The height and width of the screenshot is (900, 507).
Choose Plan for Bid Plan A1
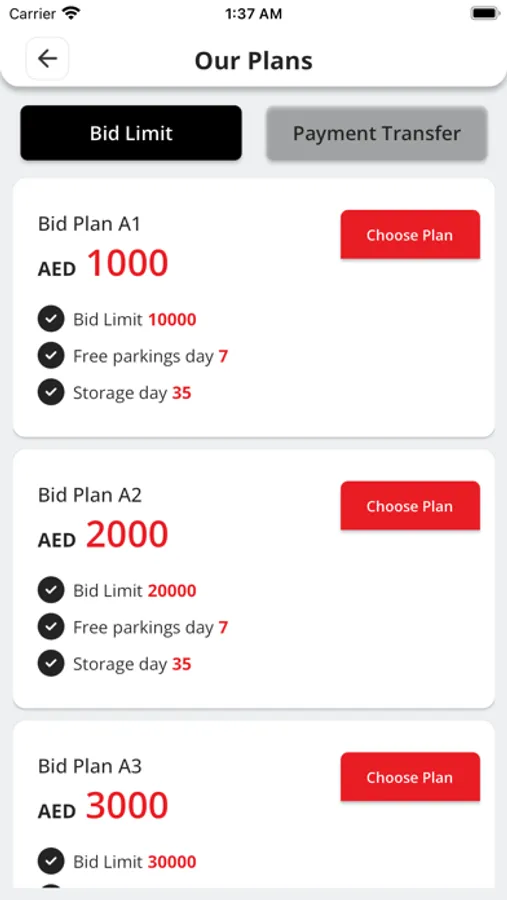(x=410, y=235)
